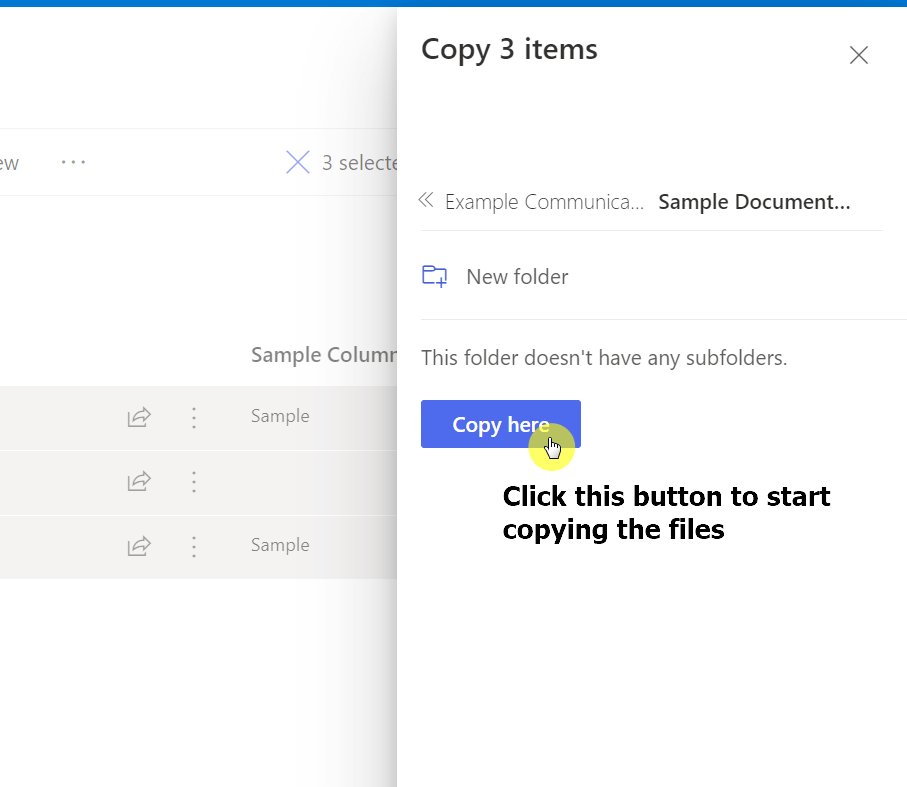Close the Copy 3 items panel
Screen dimensions: 907x787
pyautogui.click(x=858, y=56)
